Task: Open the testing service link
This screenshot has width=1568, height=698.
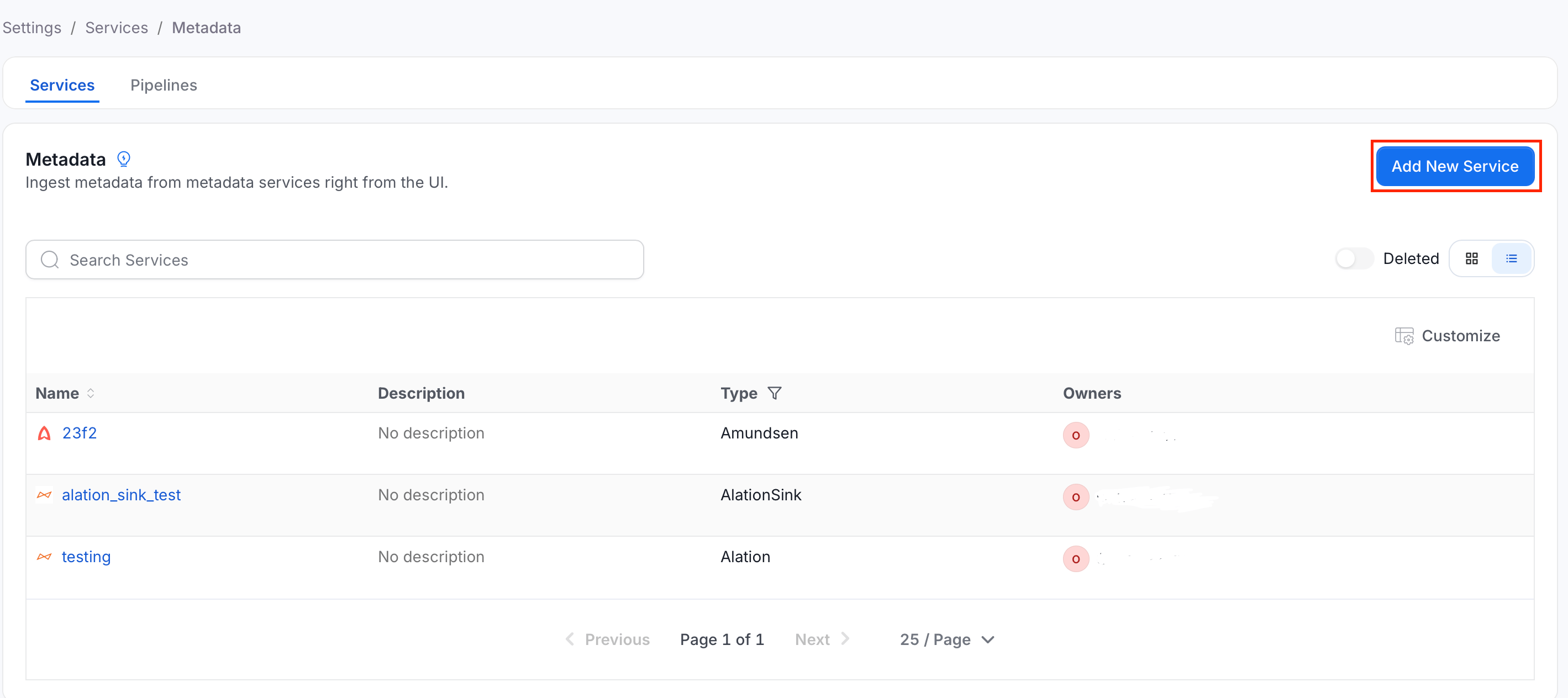Action: click(86, 557)
